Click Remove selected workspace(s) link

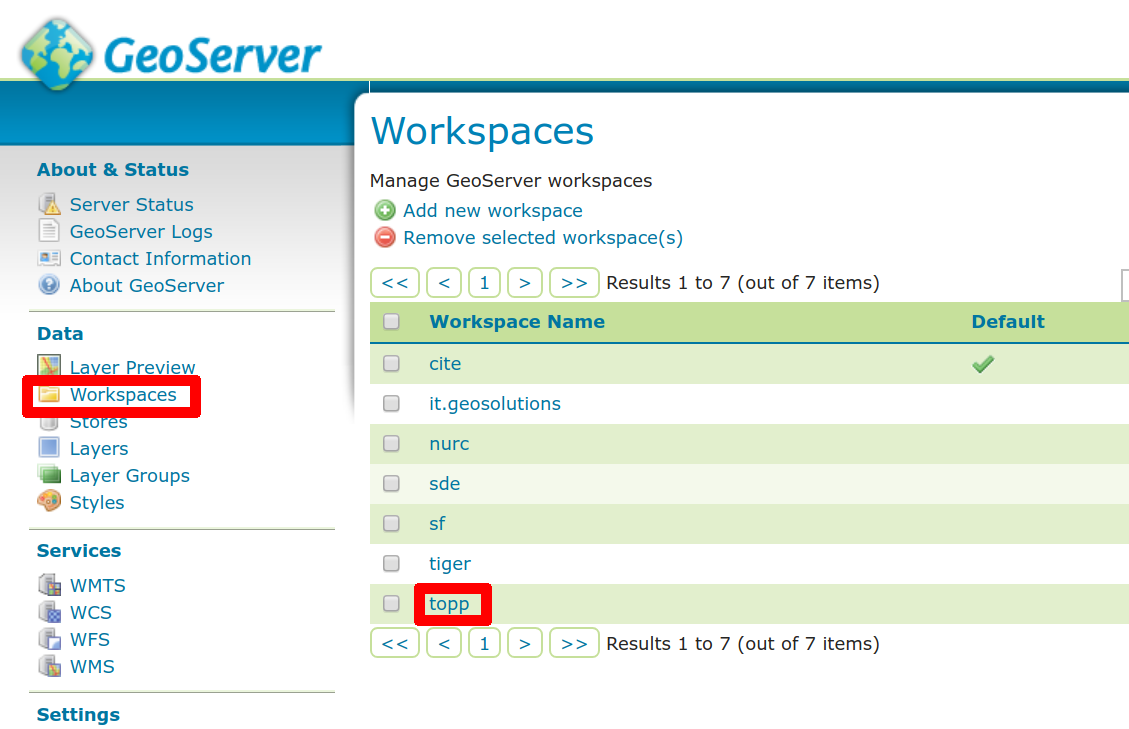543,238
